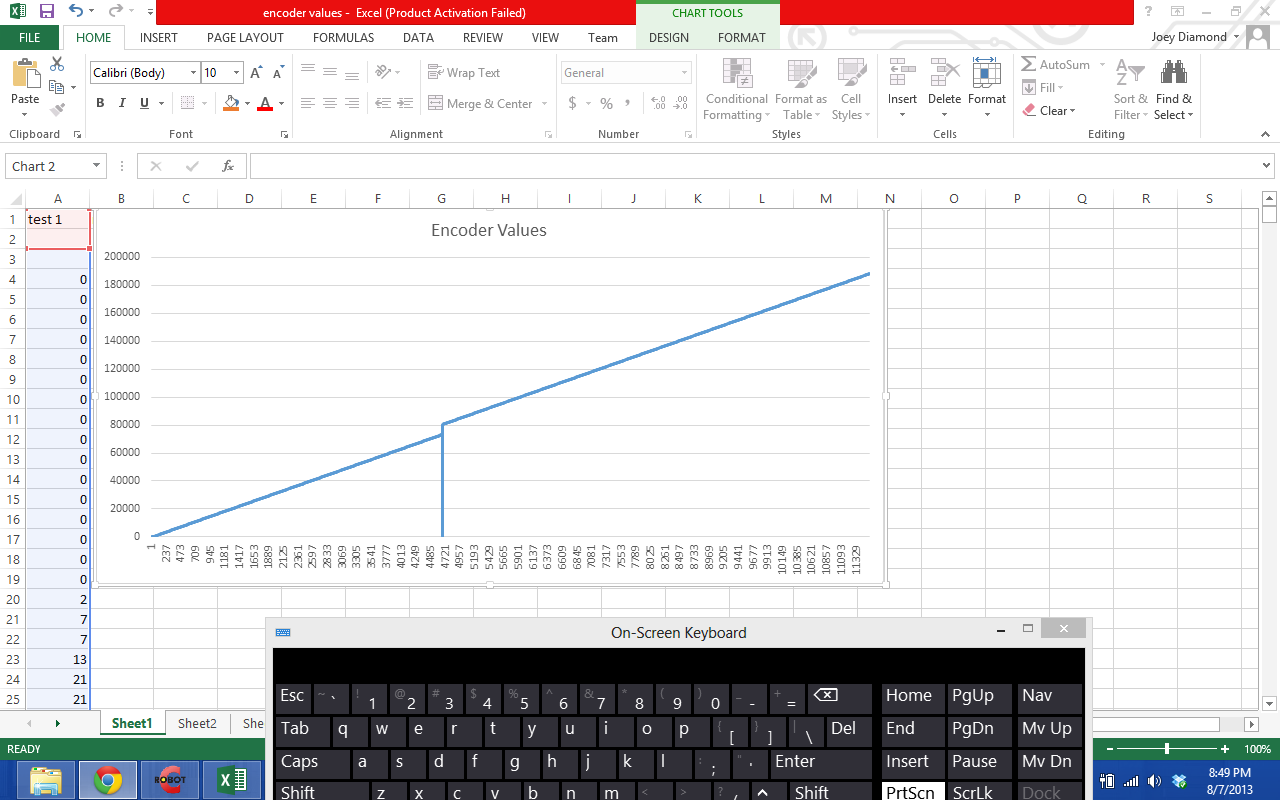Screen dimensions: 1280x800
Task: Open Chrome from the taskbar
Action: click(x=107, y=780)
